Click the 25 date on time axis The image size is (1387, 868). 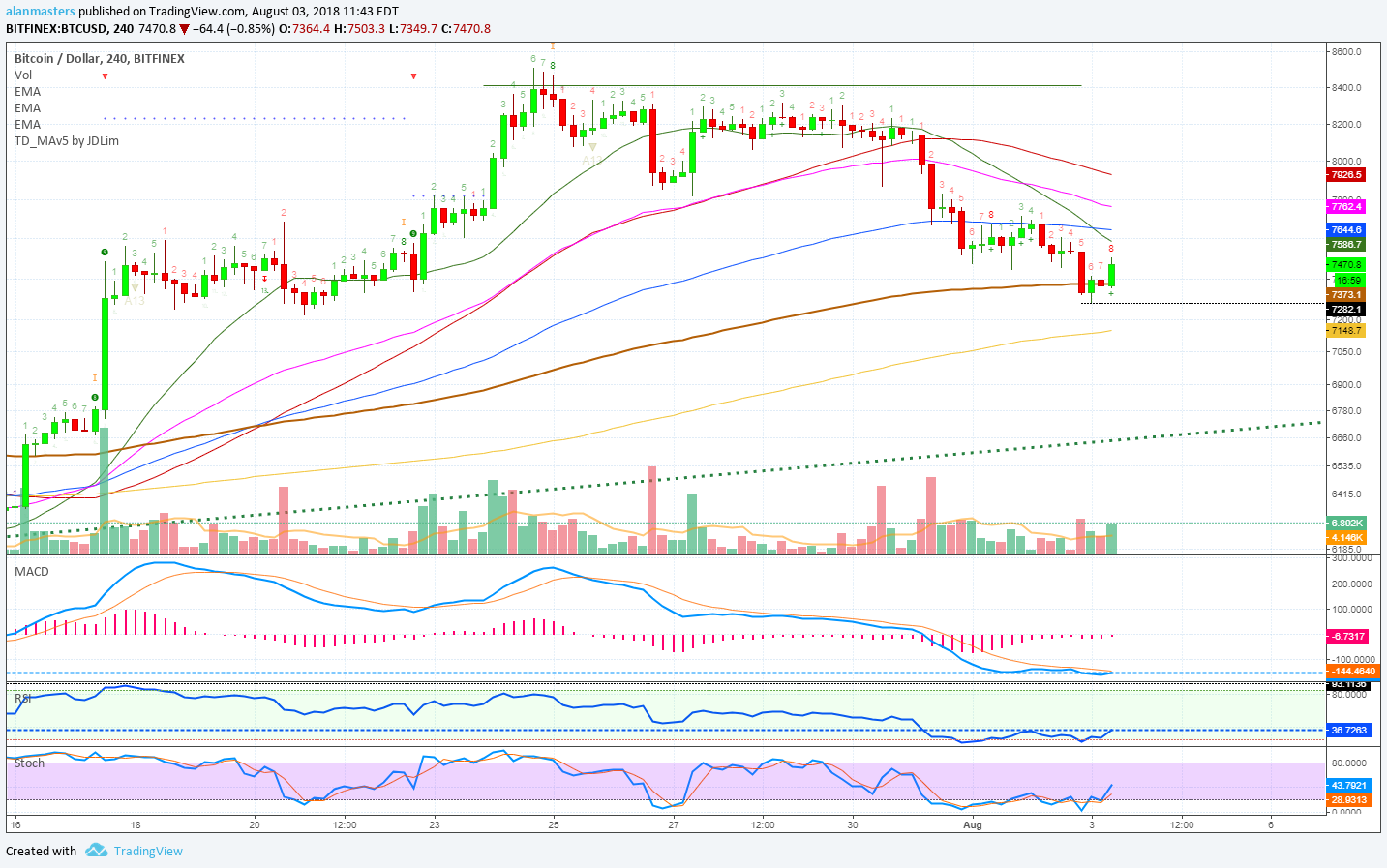[x=554, y=825]
